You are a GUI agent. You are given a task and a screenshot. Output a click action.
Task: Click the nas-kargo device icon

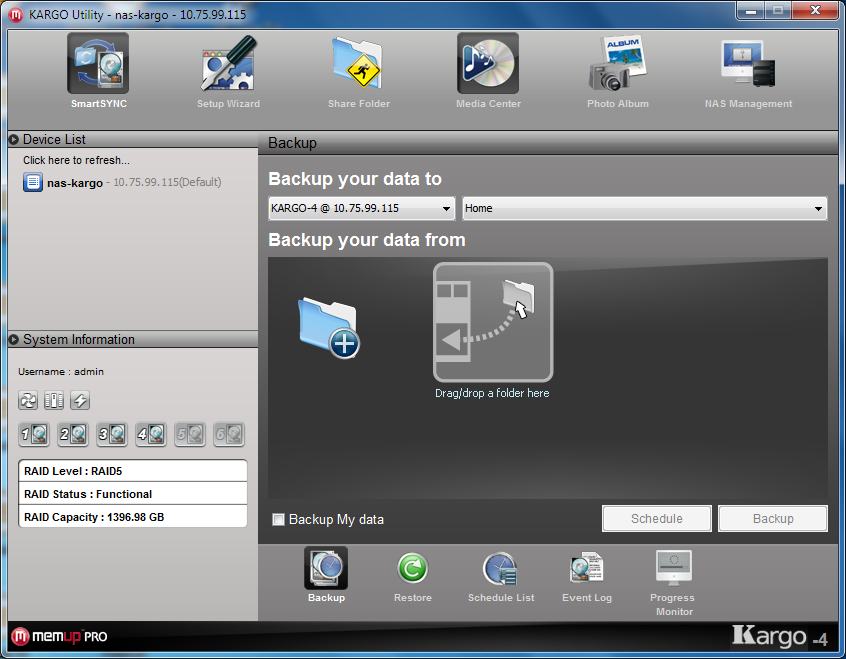tap(33, 182)
